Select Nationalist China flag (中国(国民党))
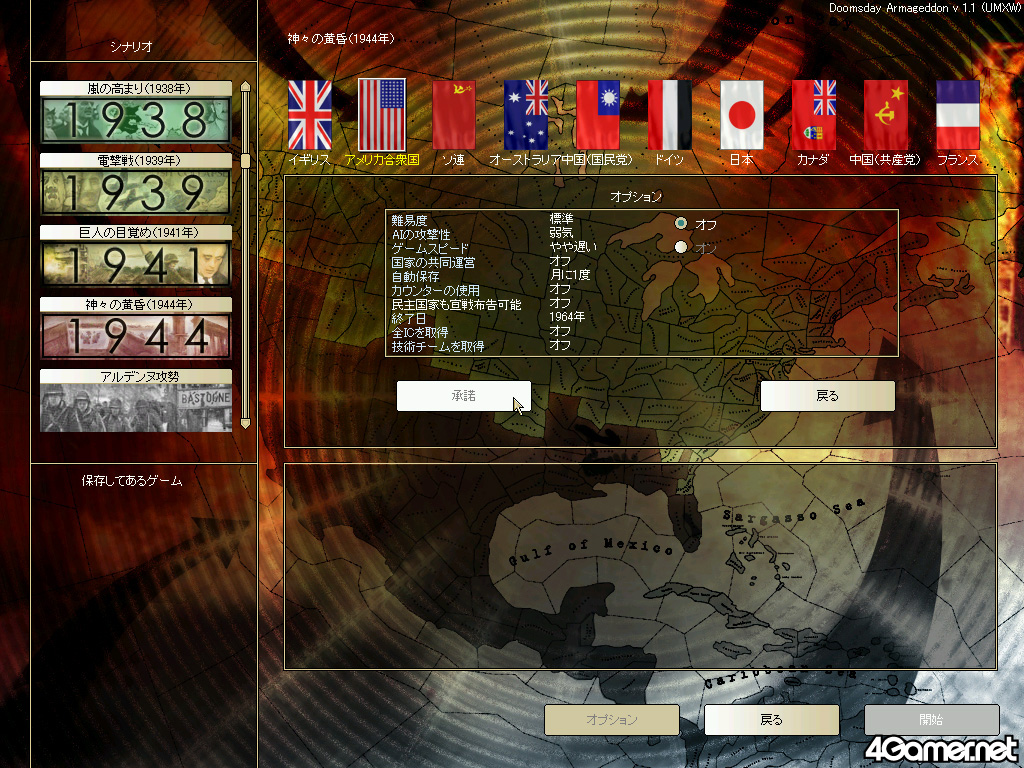 tap(598, 116)
